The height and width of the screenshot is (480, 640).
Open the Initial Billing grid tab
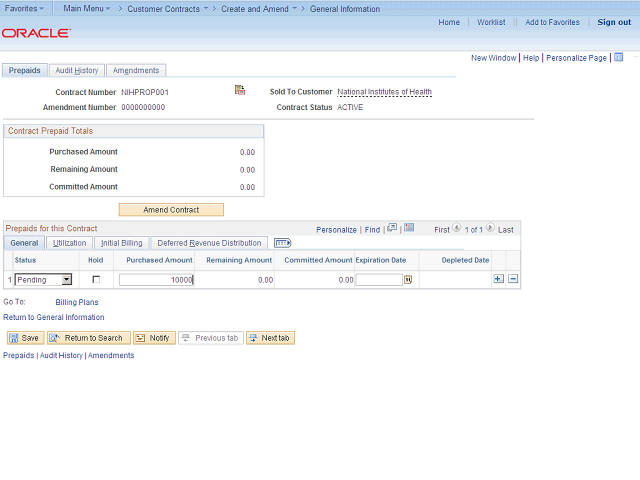[x=122, y=243]
